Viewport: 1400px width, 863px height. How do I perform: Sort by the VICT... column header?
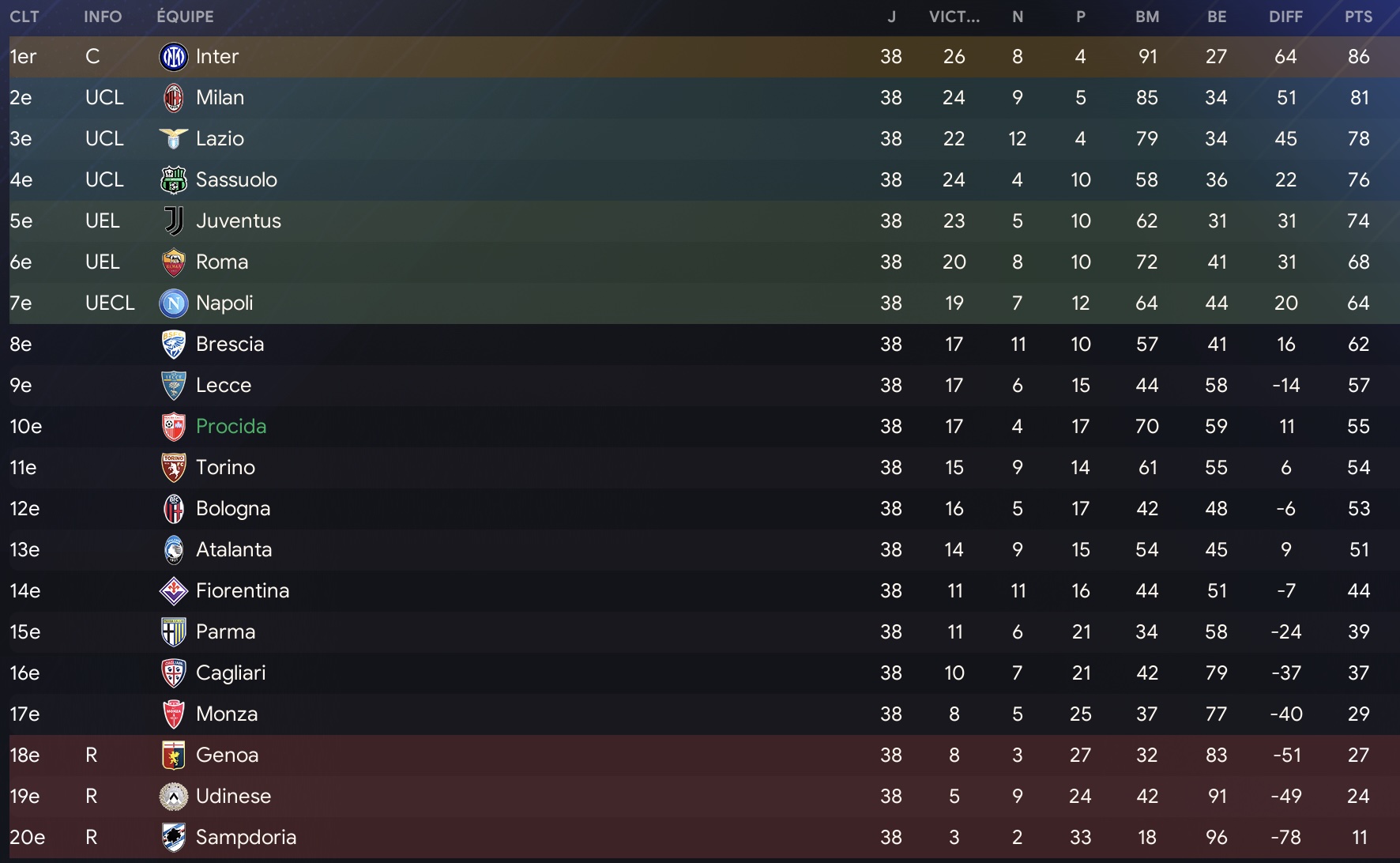click(954, 17)
